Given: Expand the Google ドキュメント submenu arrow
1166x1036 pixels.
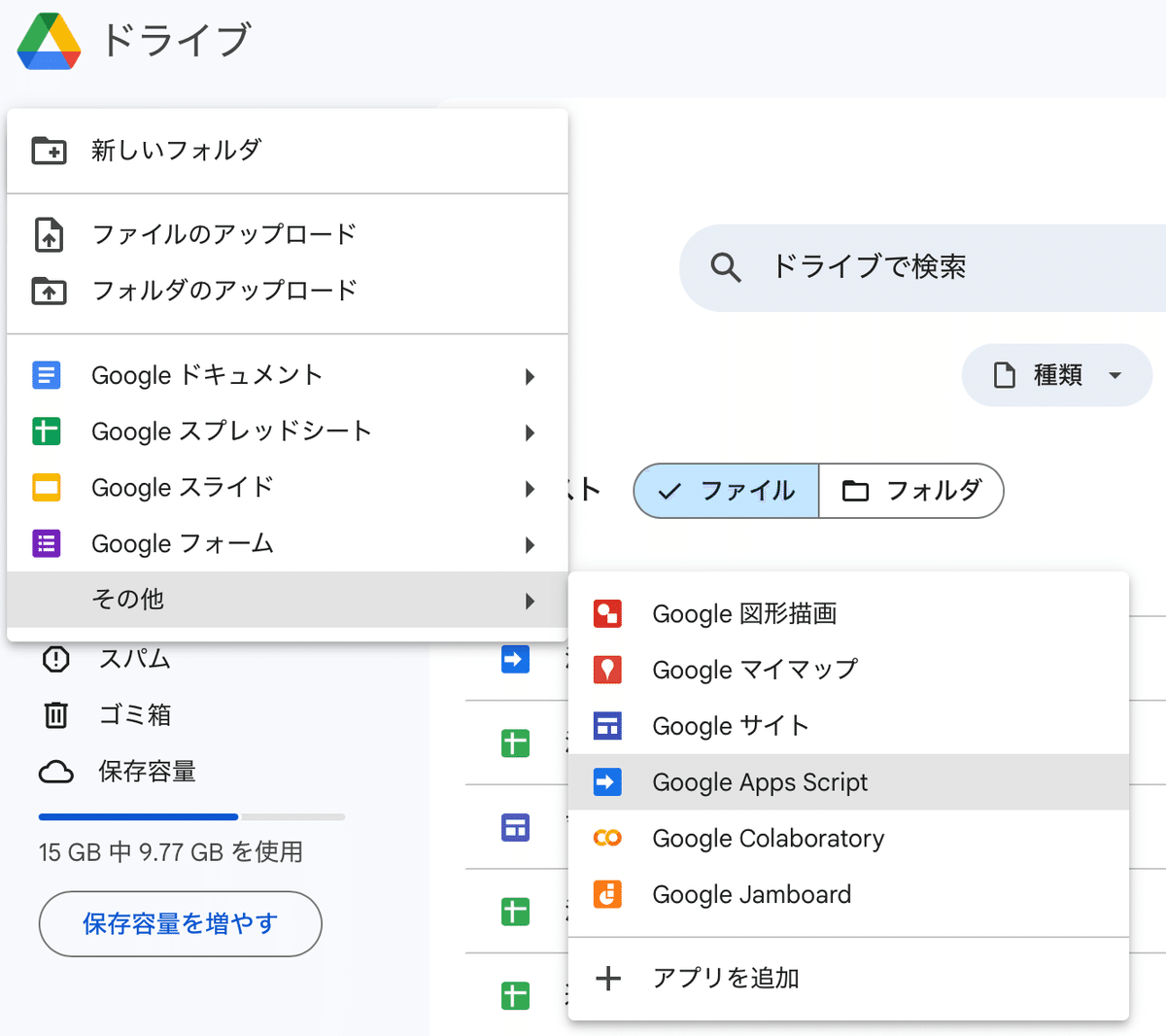Looking at the screenshot, I should (530, 376).
